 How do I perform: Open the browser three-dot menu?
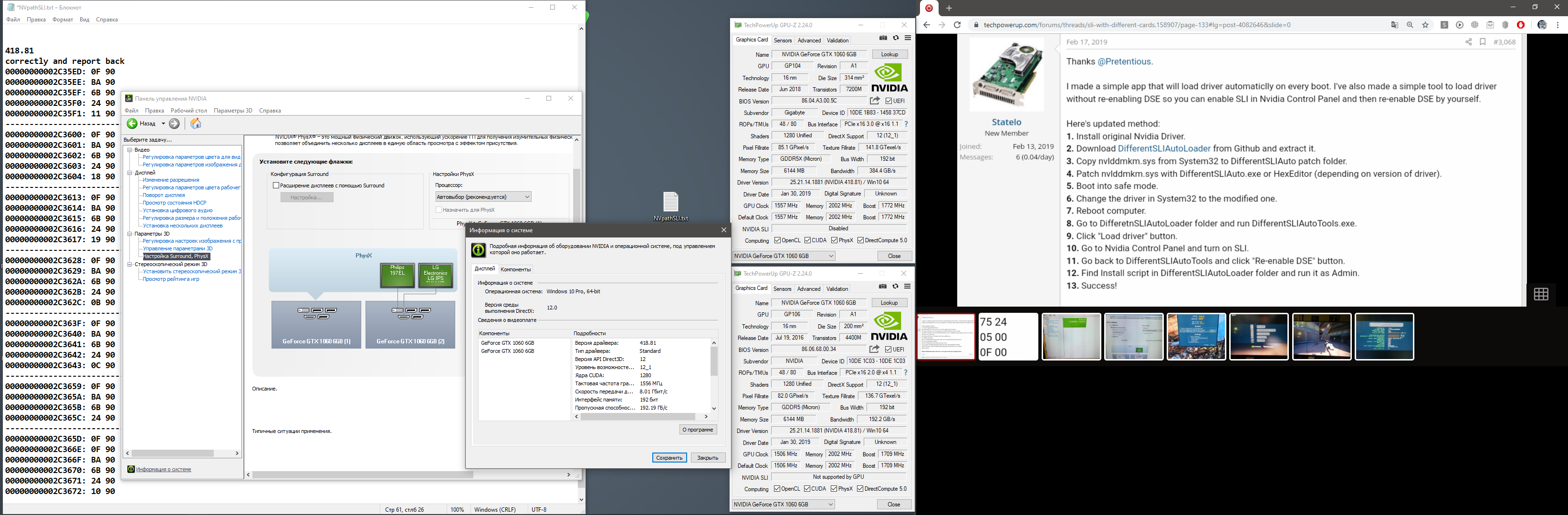[1558, 25]
